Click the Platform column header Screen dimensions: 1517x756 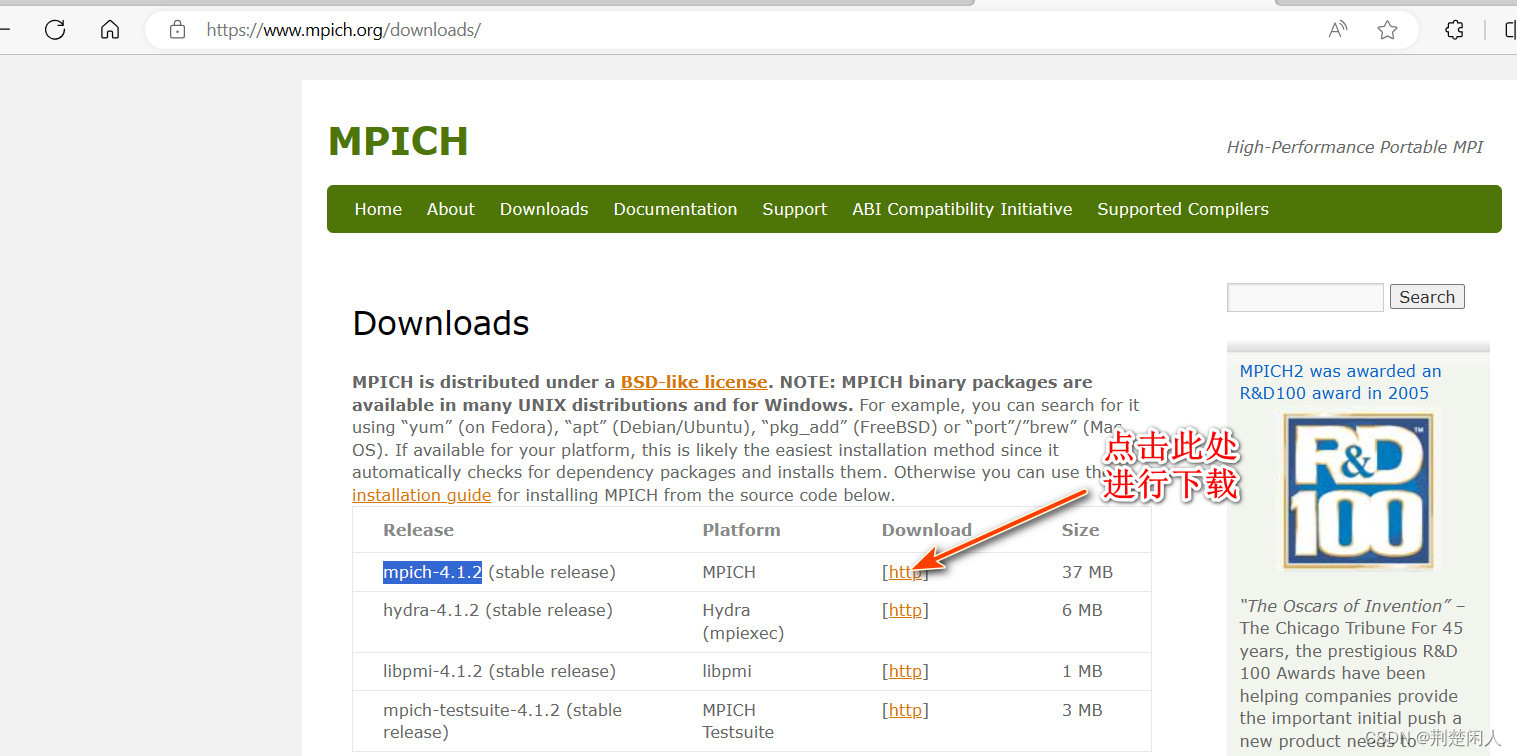tap(741, 530)
